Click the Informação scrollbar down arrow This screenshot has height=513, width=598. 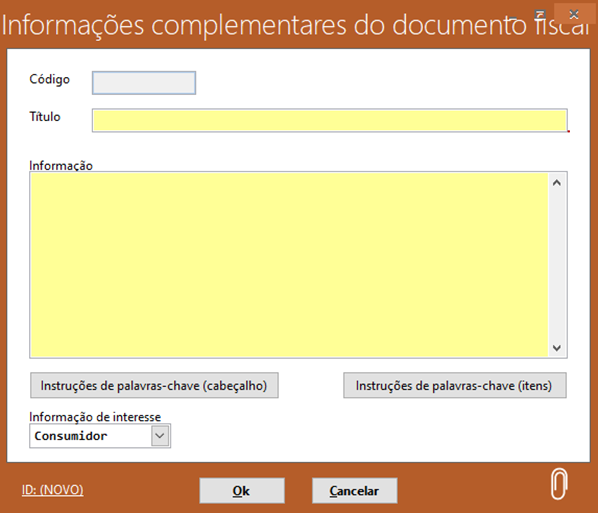pos(557,348)
